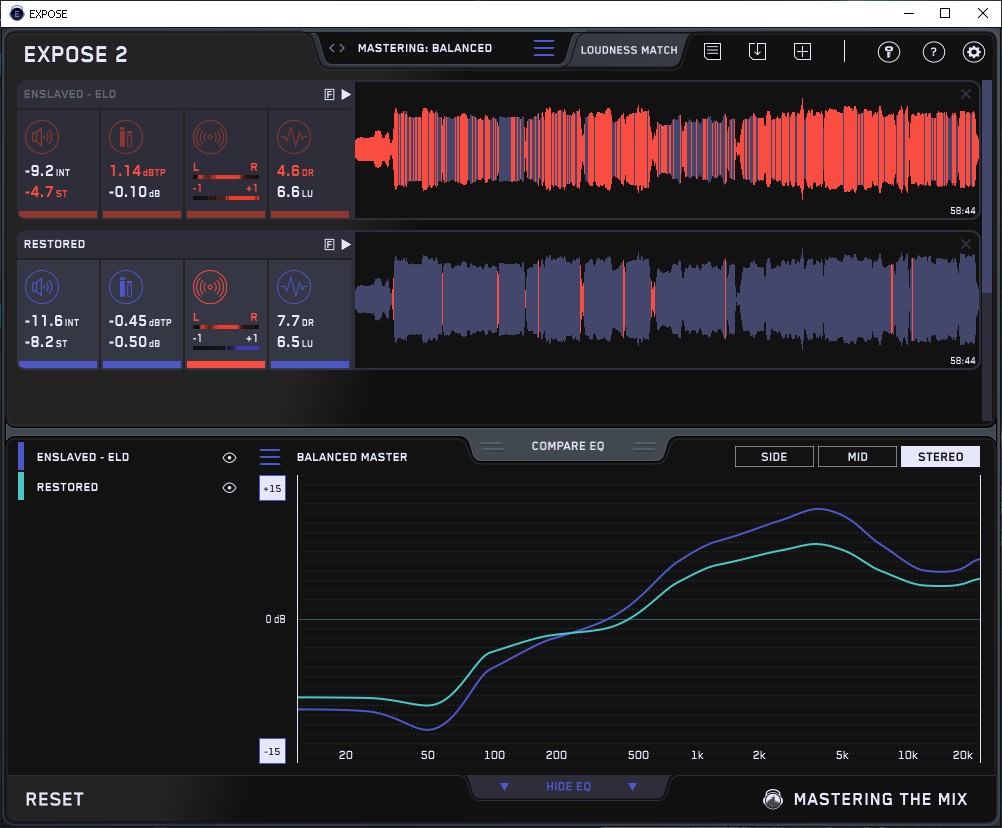Open the help question mark icon
The height and width of the screenshot is (828, 1002).
[x=934, y=51]
